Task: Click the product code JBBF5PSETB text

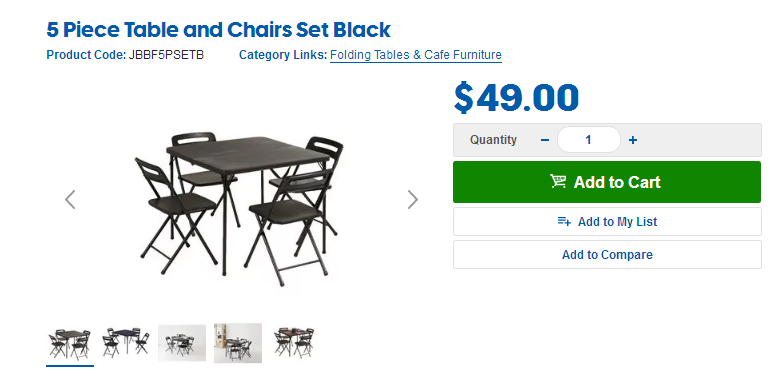Action: [x=166, y=55]
